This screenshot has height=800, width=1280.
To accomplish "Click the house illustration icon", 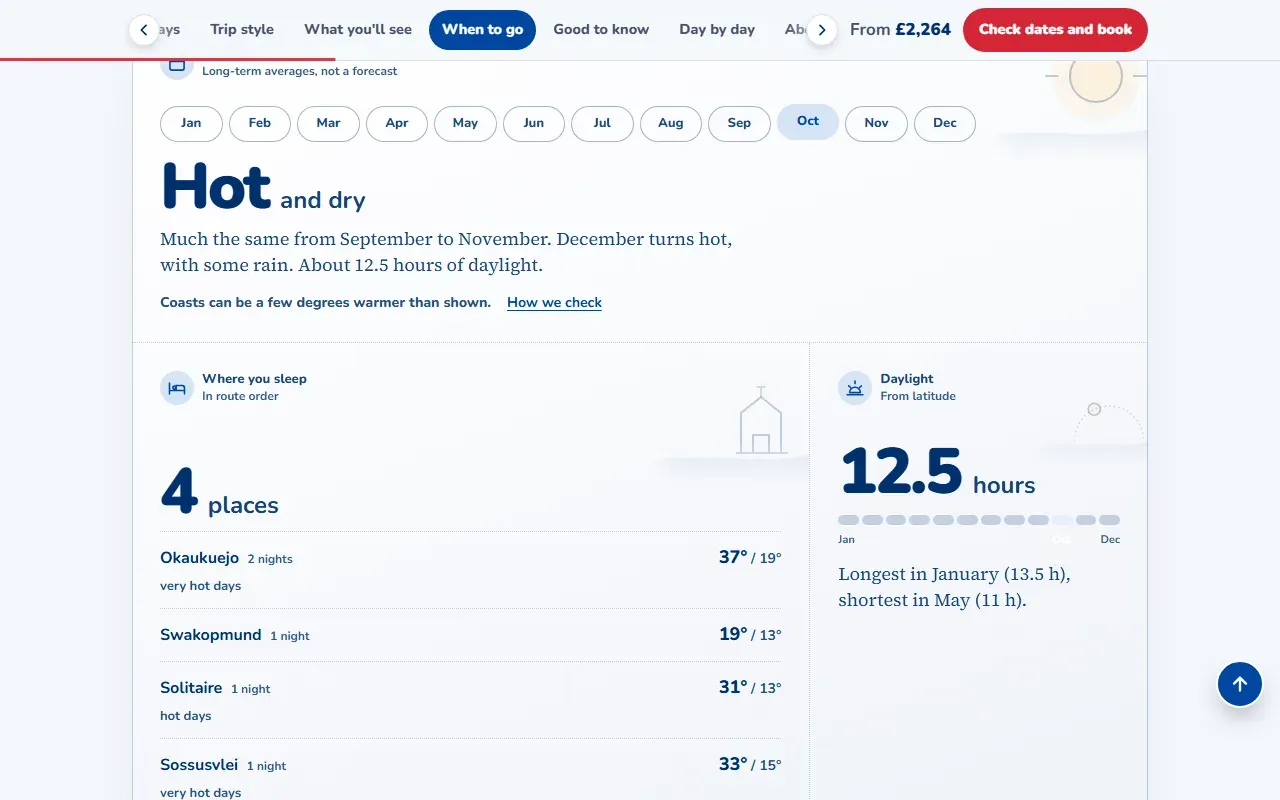I will tap(761, 420).
